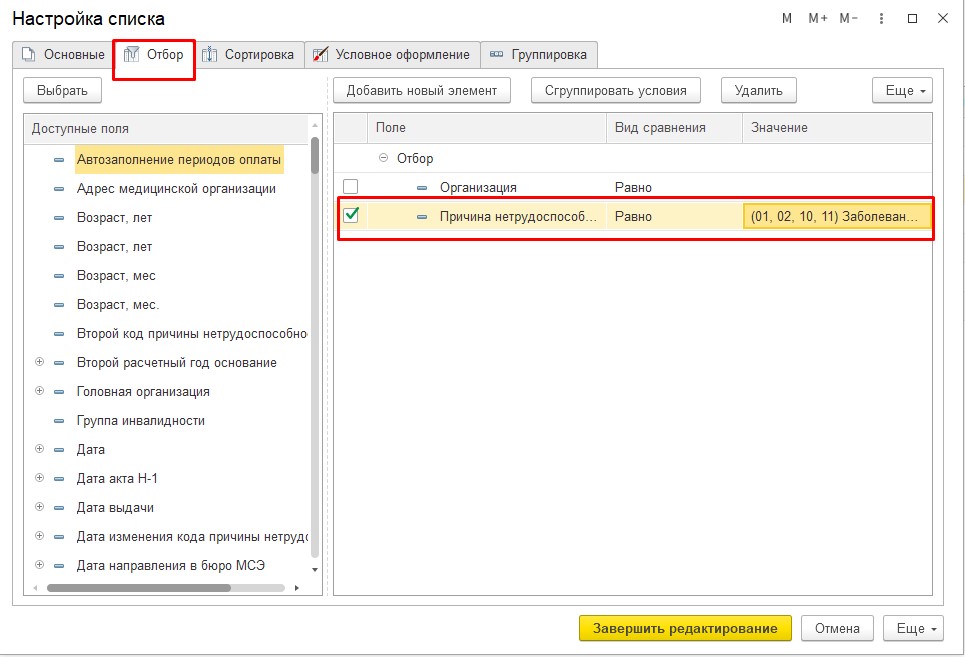The image size is (965, 657).
Task: Open the three-dot window menu
Action: pos(881,18)
